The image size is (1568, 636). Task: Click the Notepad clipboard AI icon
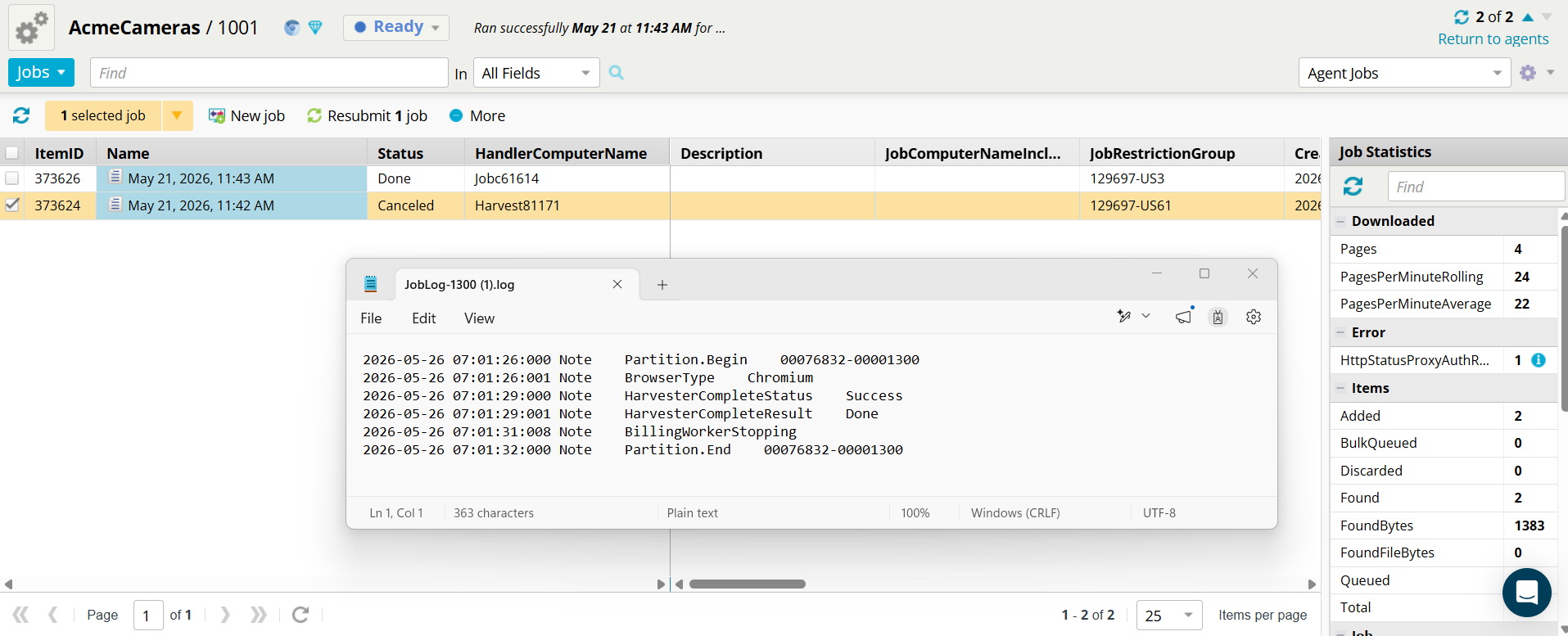click(1218, 317)
